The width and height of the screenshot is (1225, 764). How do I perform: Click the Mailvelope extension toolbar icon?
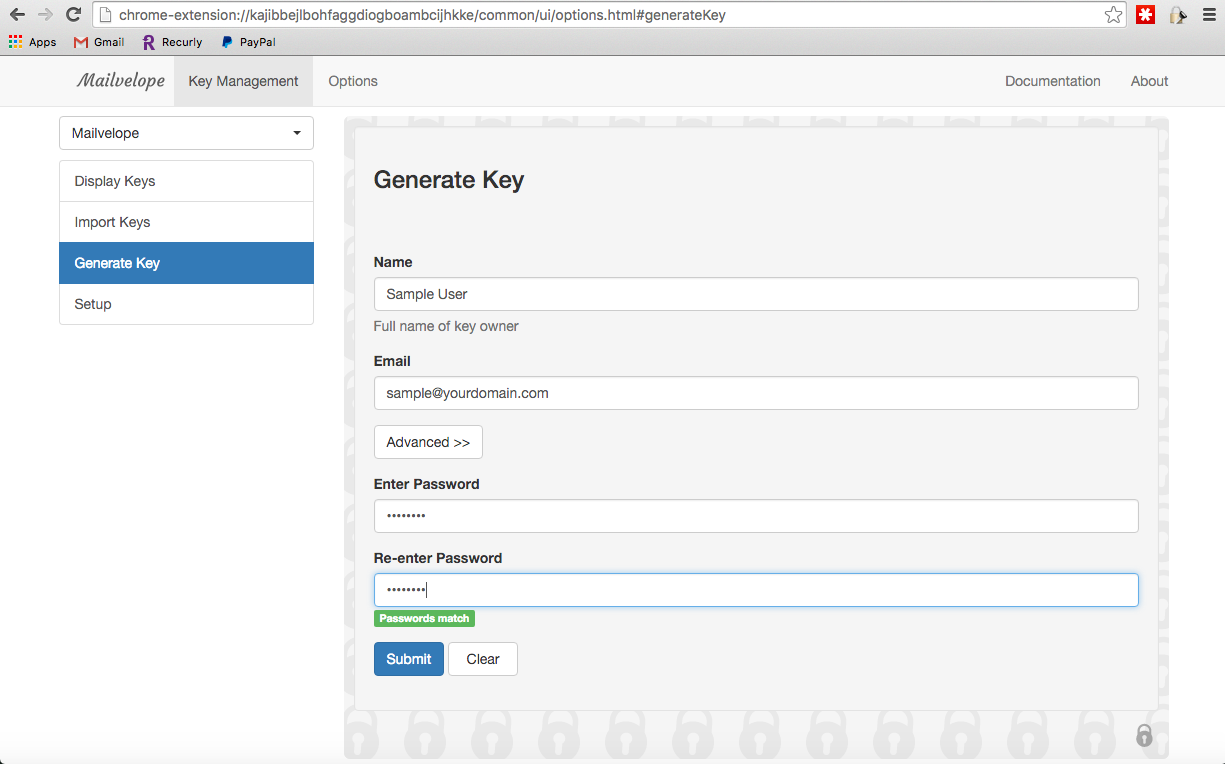coord(1177,15)
